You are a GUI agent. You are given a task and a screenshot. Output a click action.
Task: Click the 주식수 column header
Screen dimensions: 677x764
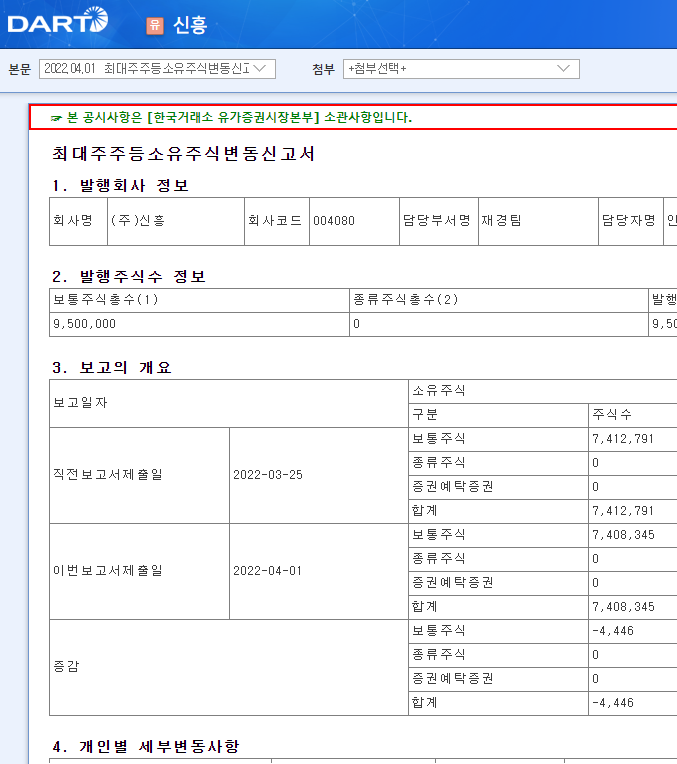633,415
